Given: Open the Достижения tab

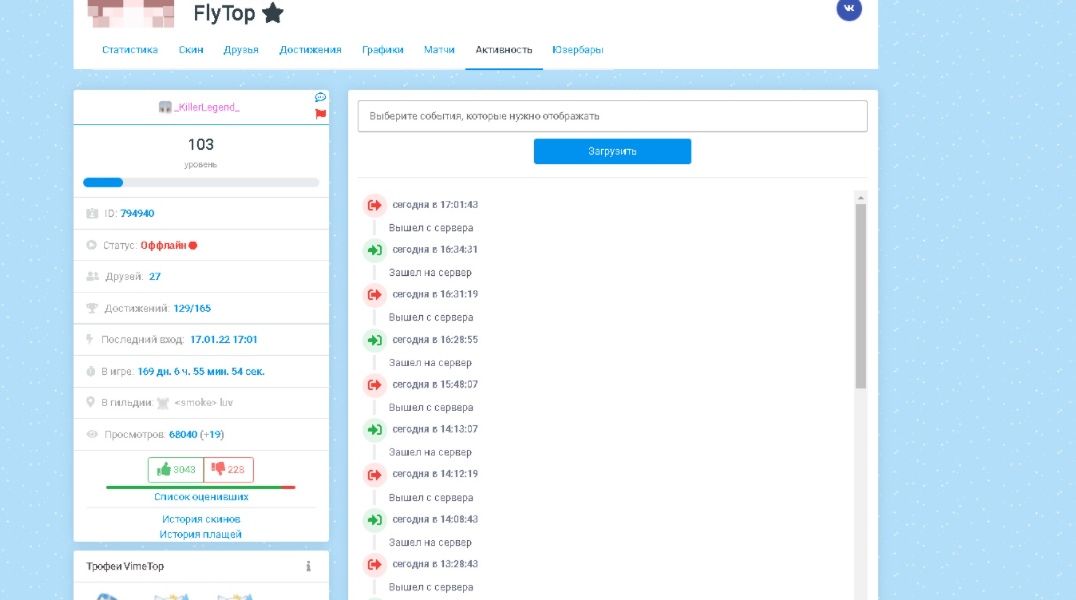Looking at the screenshot, I should 310,50.
